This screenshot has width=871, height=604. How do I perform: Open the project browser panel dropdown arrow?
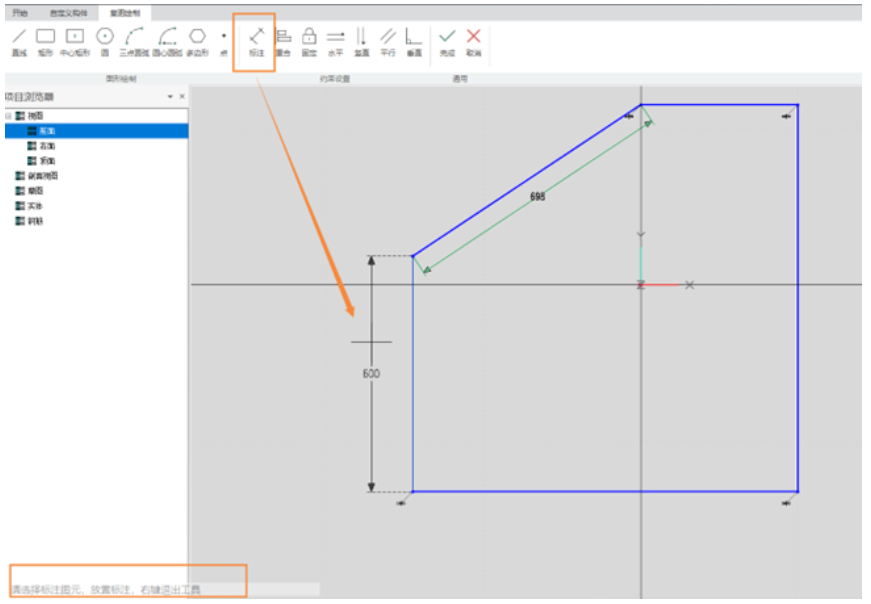pyautogui.click(x=170, y=97)
